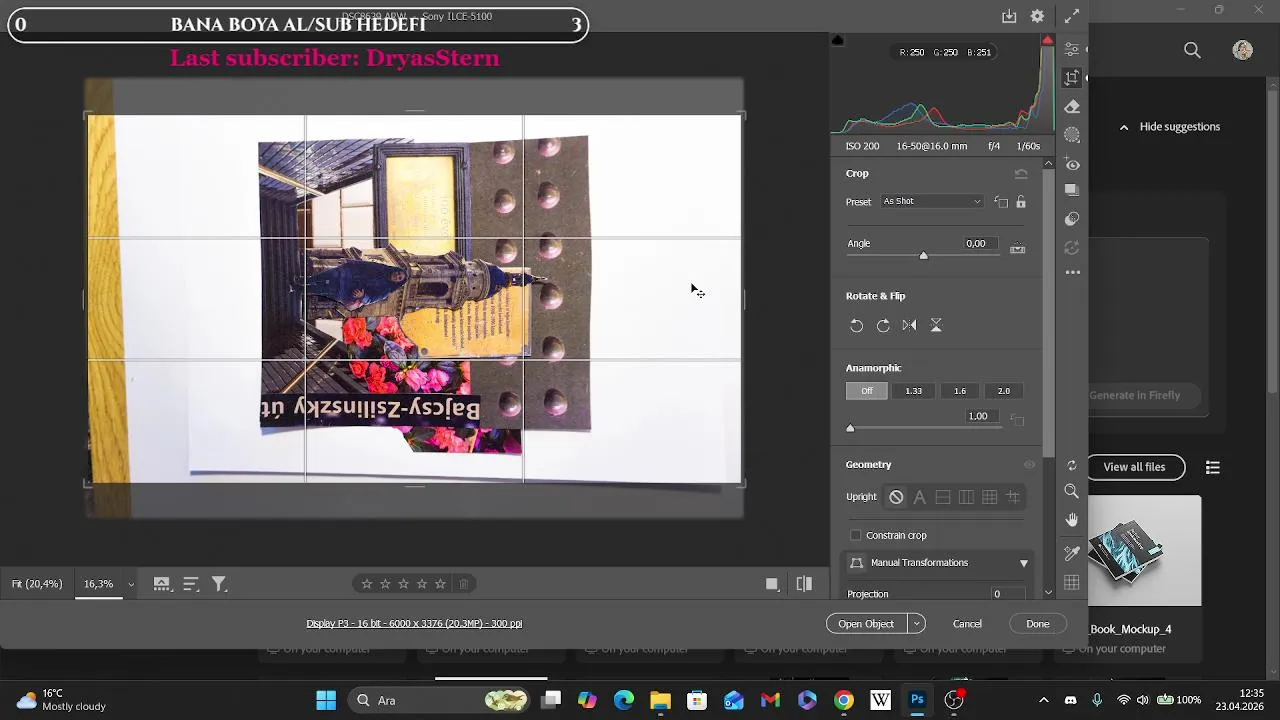Apply Auto Upright correction
This screenshot has height=720, width=1280.
919,497
